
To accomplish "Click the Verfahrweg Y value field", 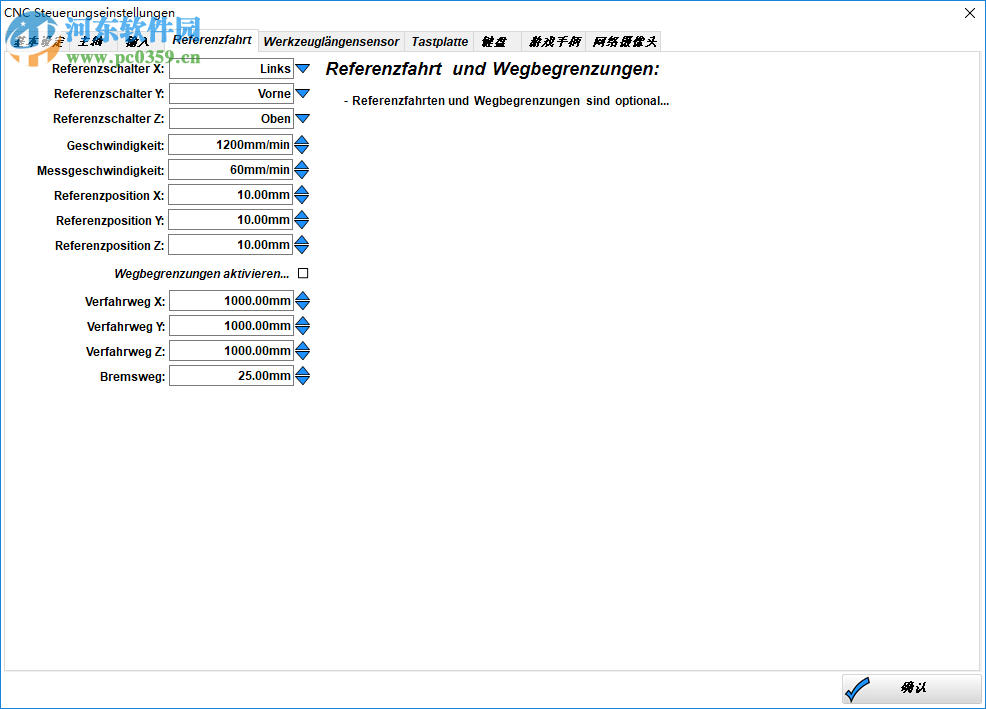I will click(x=231, y=326).
